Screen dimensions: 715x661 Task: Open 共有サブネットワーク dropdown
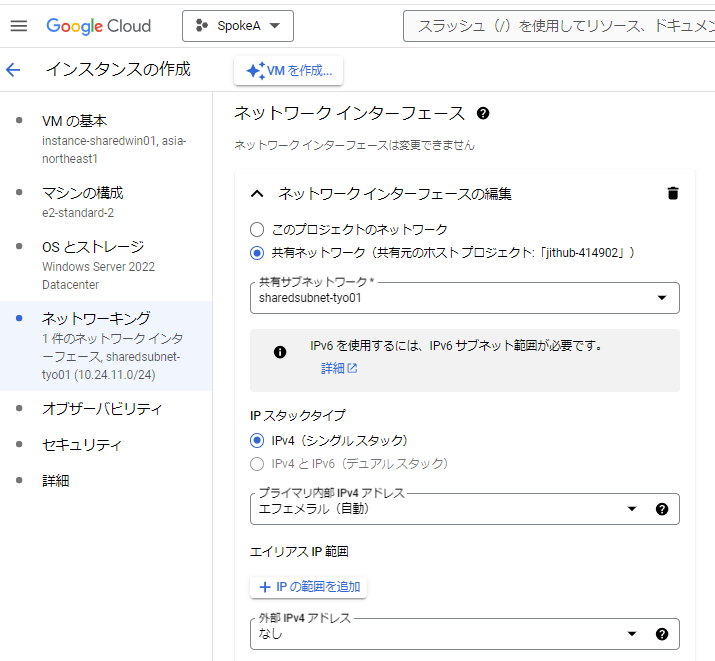[x=465, y=298]
